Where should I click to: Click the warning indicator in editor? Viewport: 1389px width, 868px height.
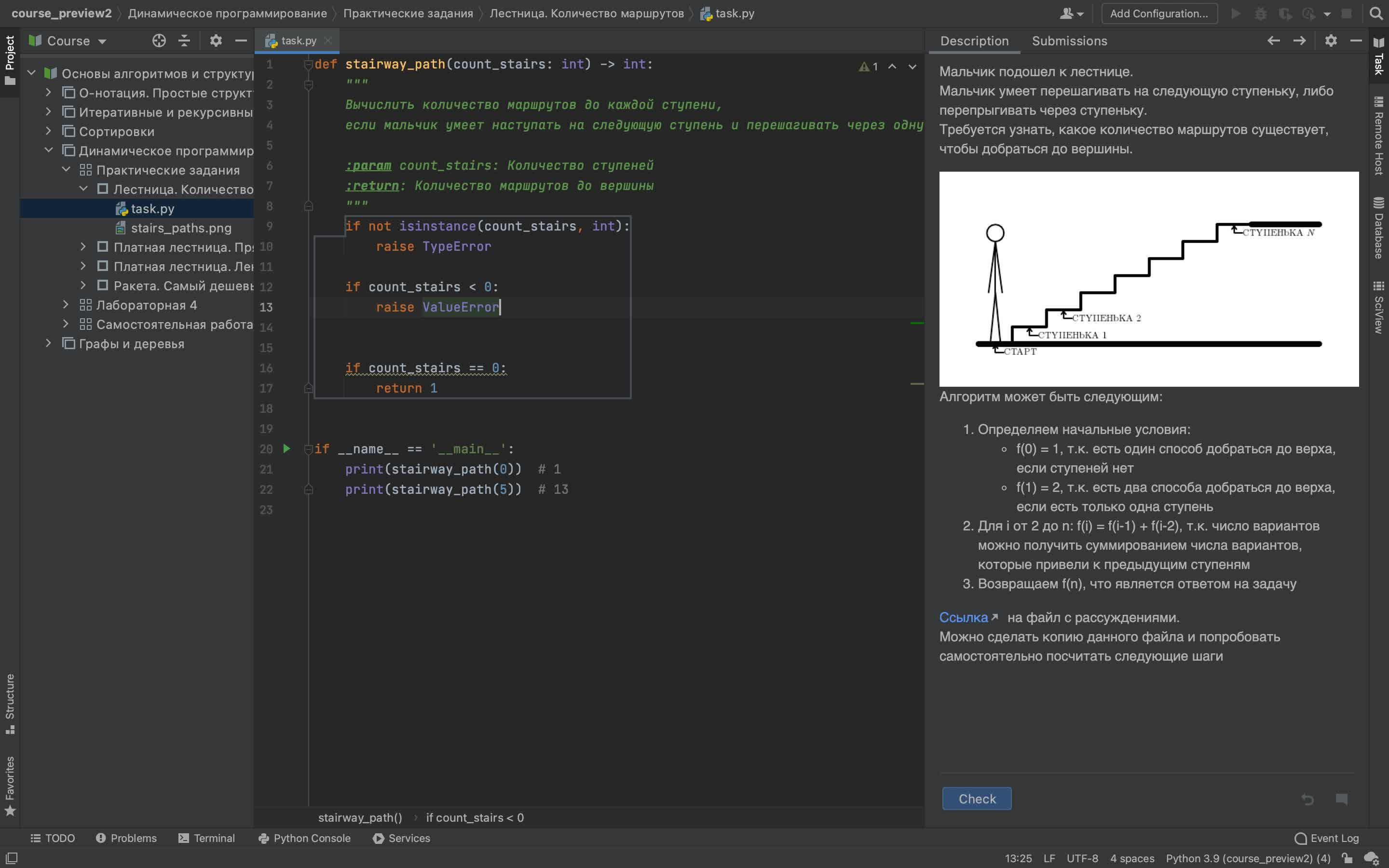tap(868, 67)
